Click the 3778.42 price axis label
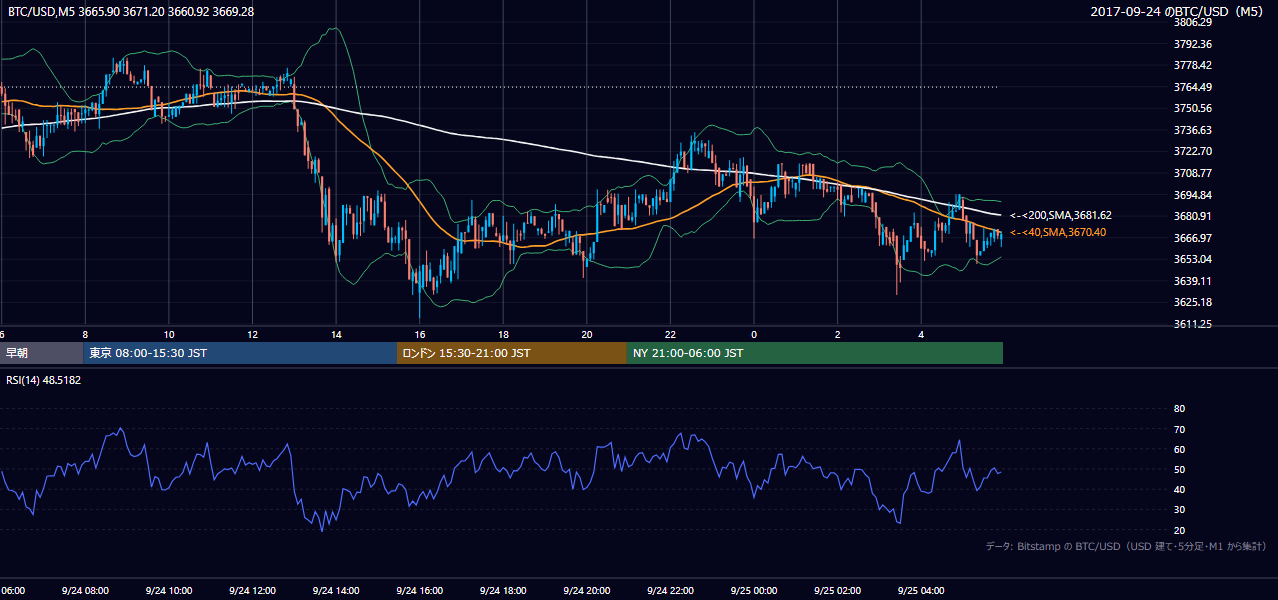 (1193, 65)
